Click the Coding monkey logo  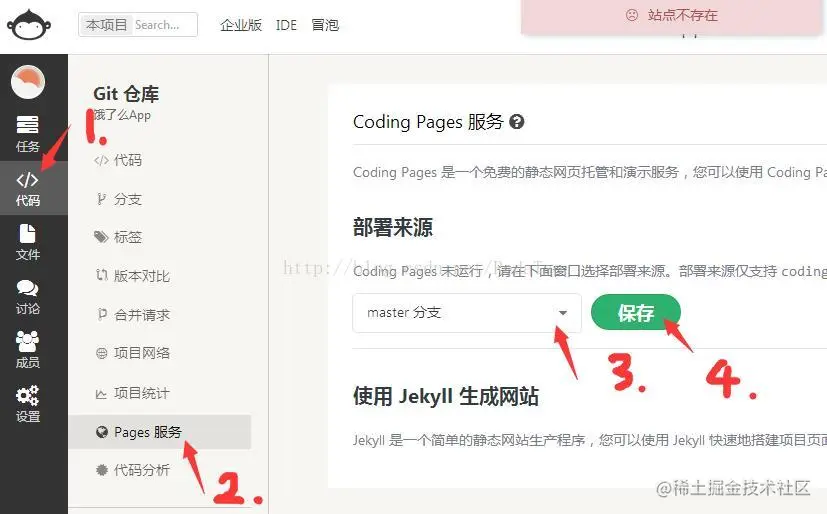click(x=29, y=25)
